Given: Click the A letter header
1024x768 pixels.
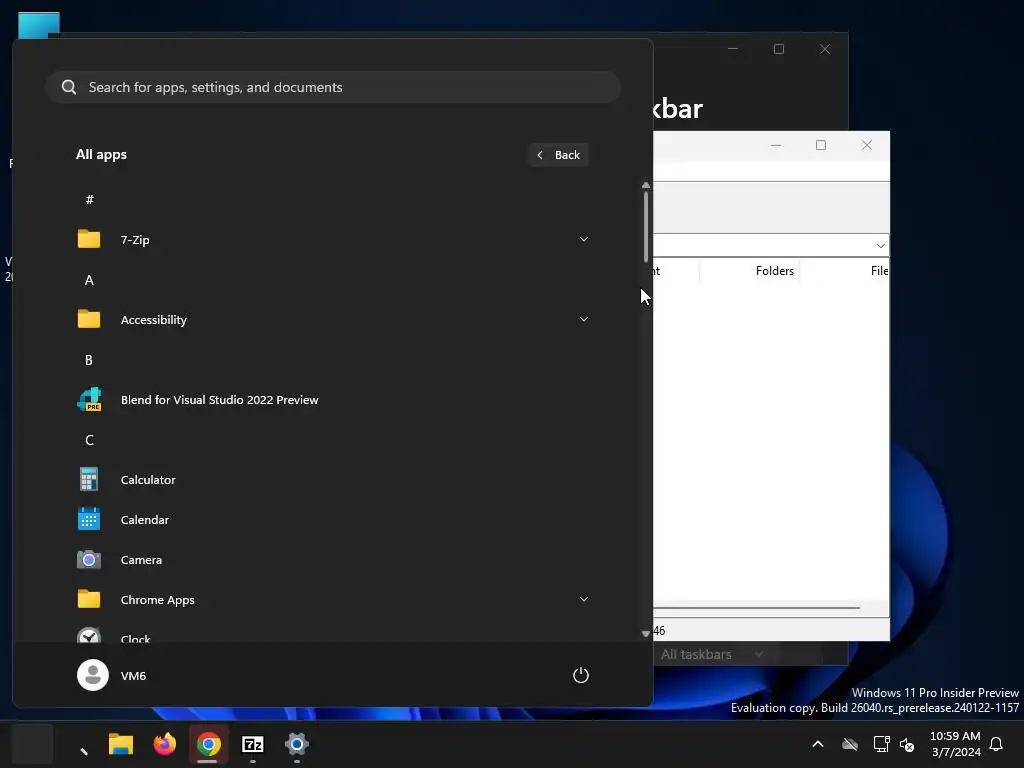Looking at the screenshot, I should [89, 280].
